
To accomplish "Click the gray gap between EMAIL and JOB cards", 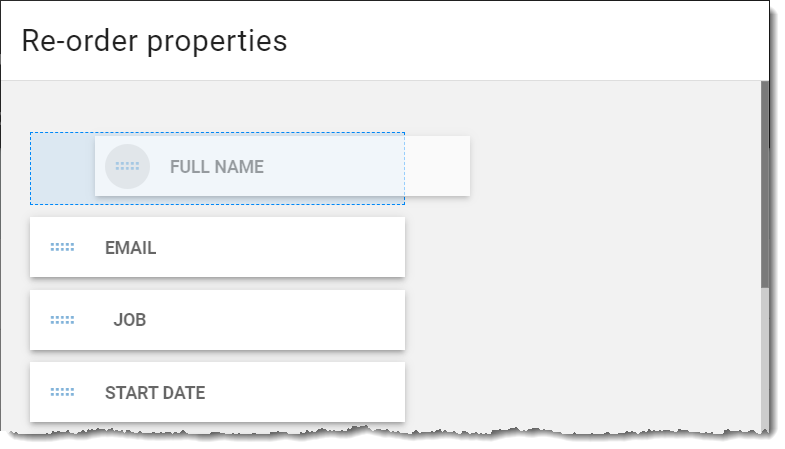I will (217, 284).
